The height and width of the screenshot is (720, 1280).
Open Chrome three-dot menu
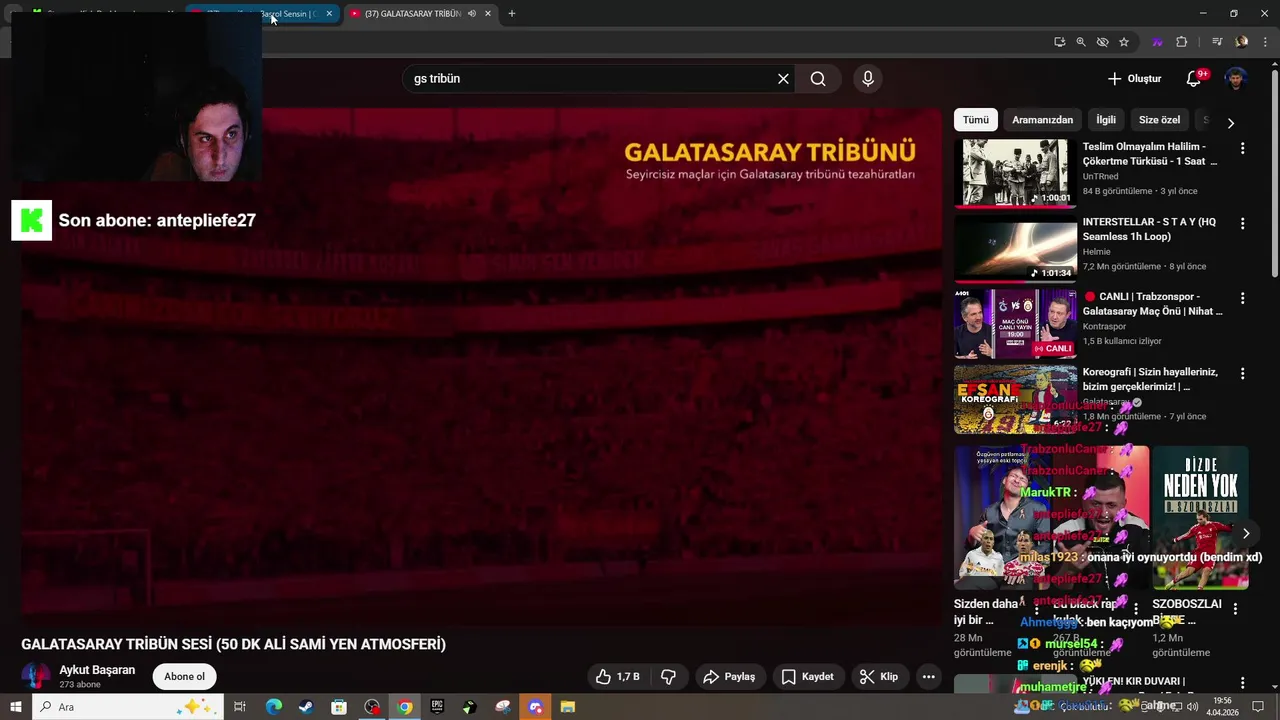[x=1265, y=42]
